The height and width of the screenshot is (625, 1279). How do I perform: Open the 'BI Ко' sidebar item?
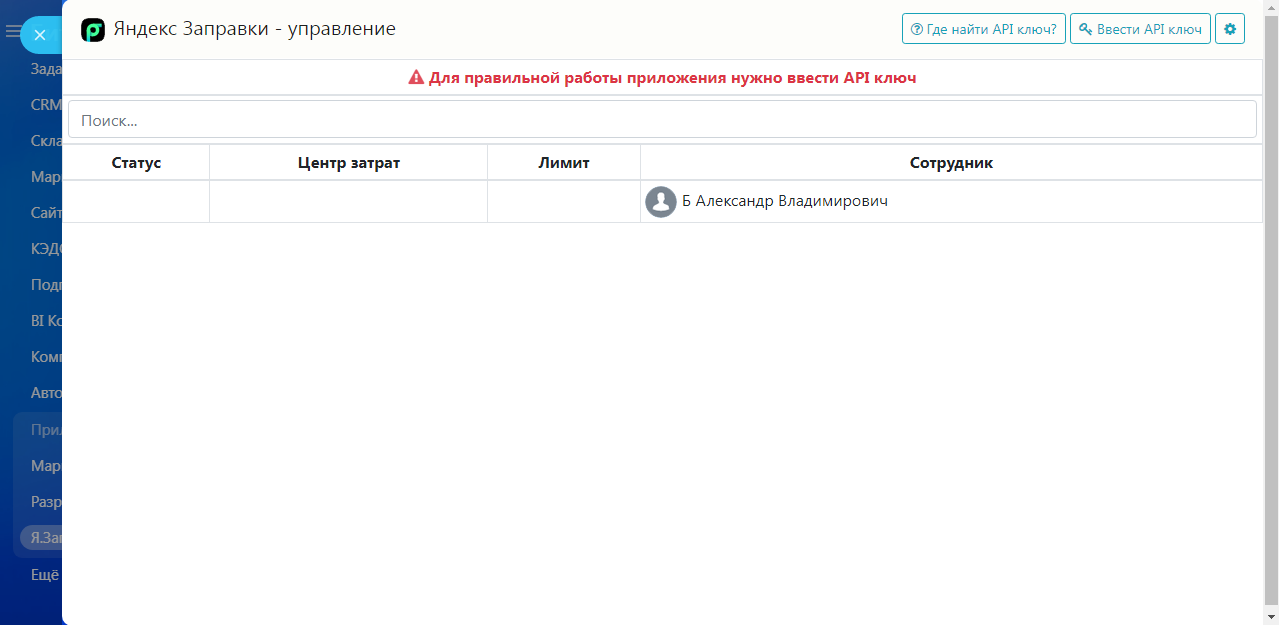pyautogui.click(x=47, y=321)
